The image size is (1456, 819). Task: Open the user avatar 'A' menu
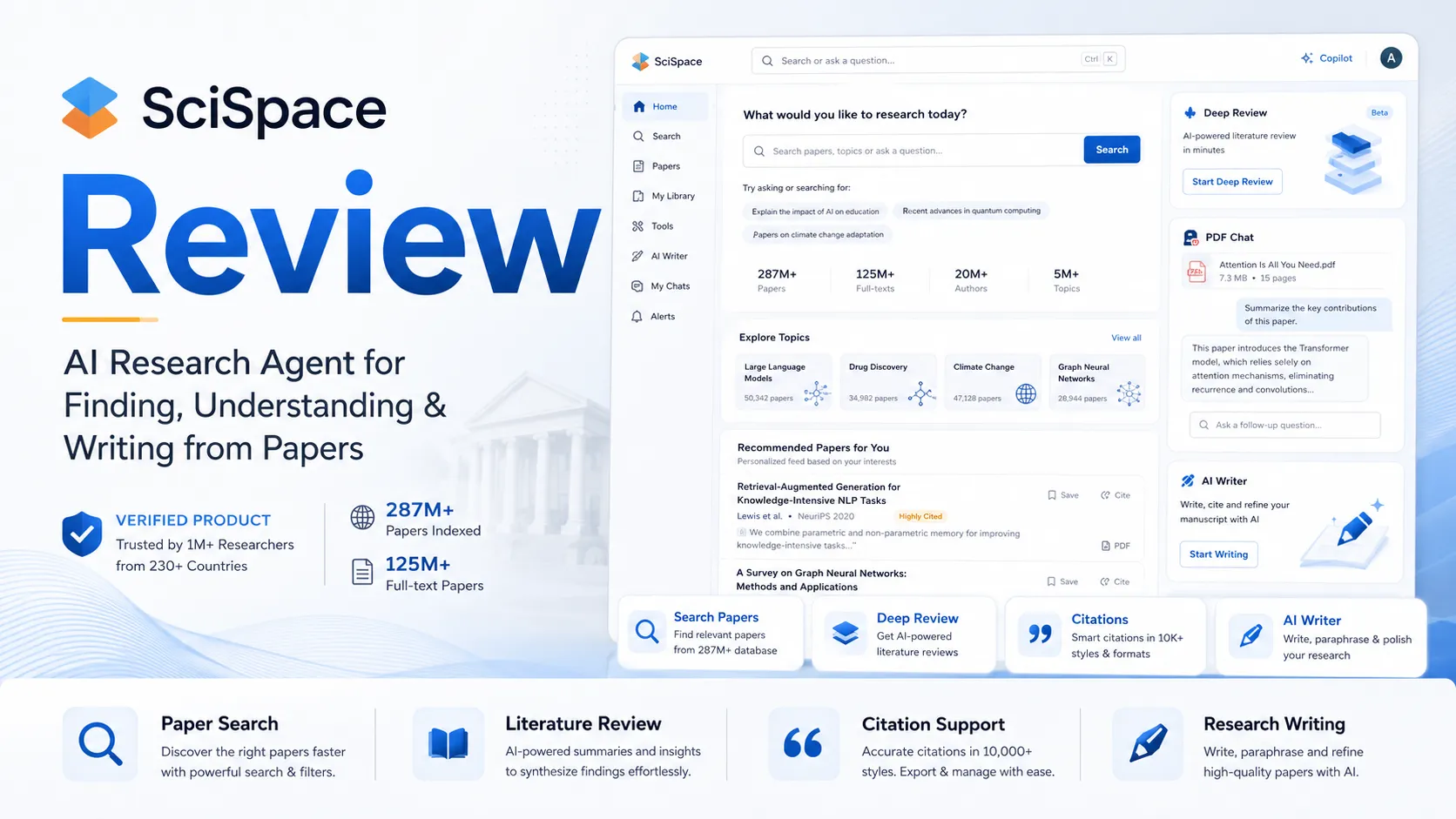pos(1391,58)
